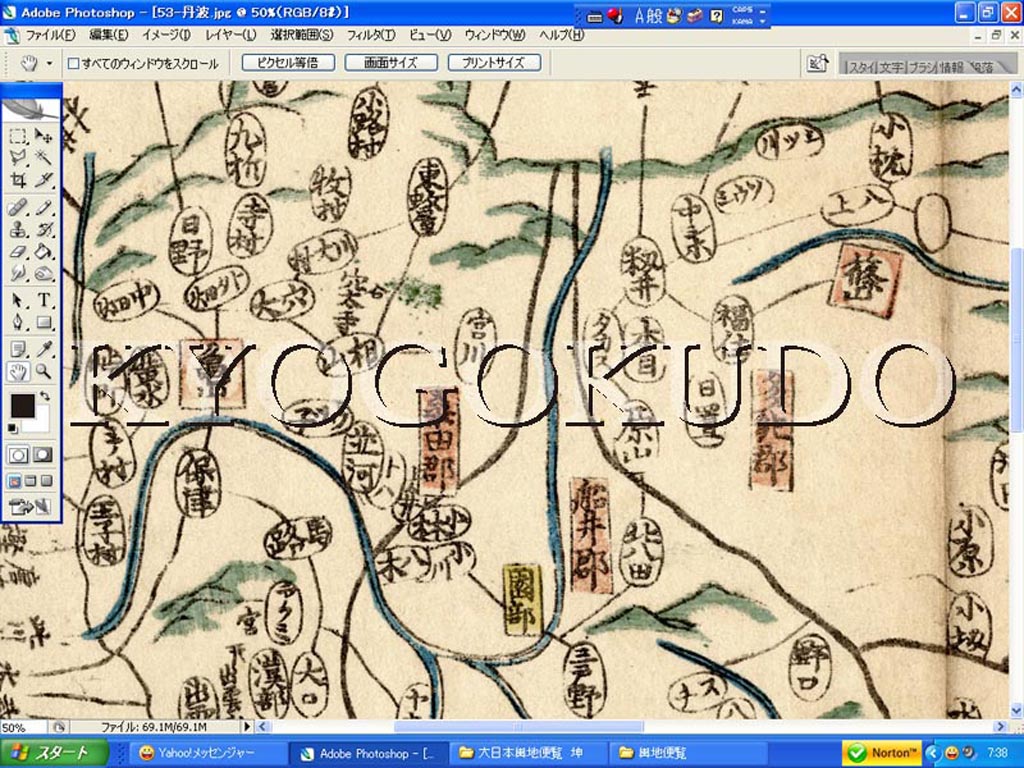Choose the Crop tool
The width and height of the screenshot is (1024, 768).
click(x=18, y=180)
